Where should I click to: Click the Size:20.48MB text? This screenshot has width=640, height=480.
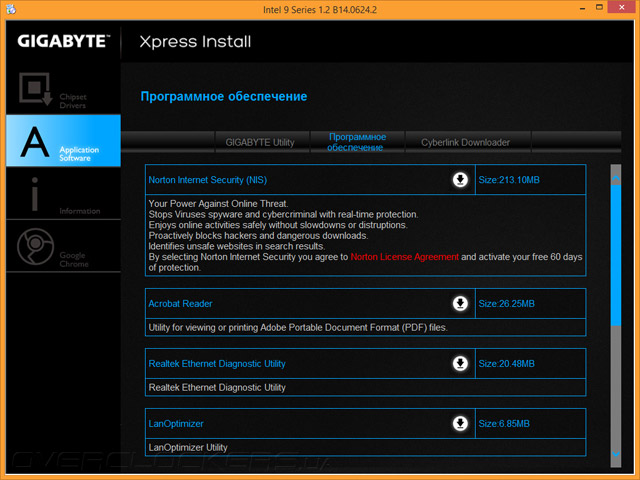coord(506,364)
